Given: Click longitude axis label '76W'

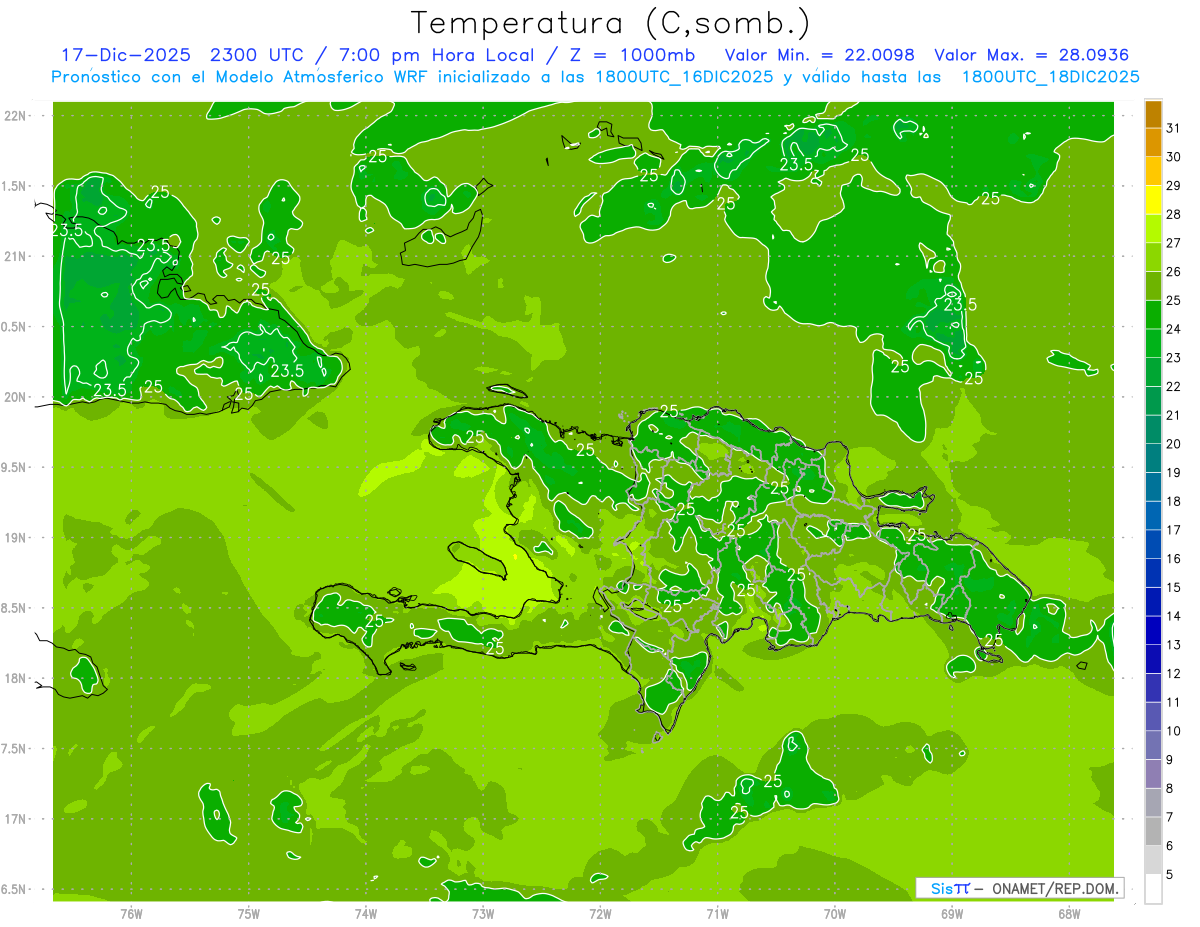Looking at the screenshot, I should (131, 914).
